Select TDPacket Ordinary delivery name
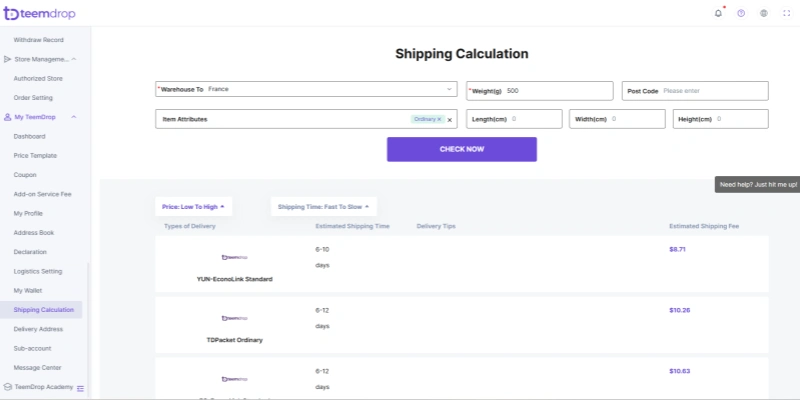 235,340
